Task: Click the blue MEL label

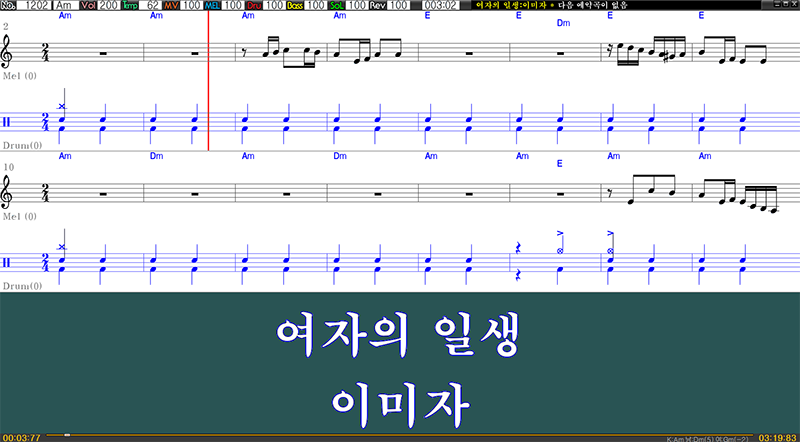Action: pyautogui.click(x=212, y=5)
